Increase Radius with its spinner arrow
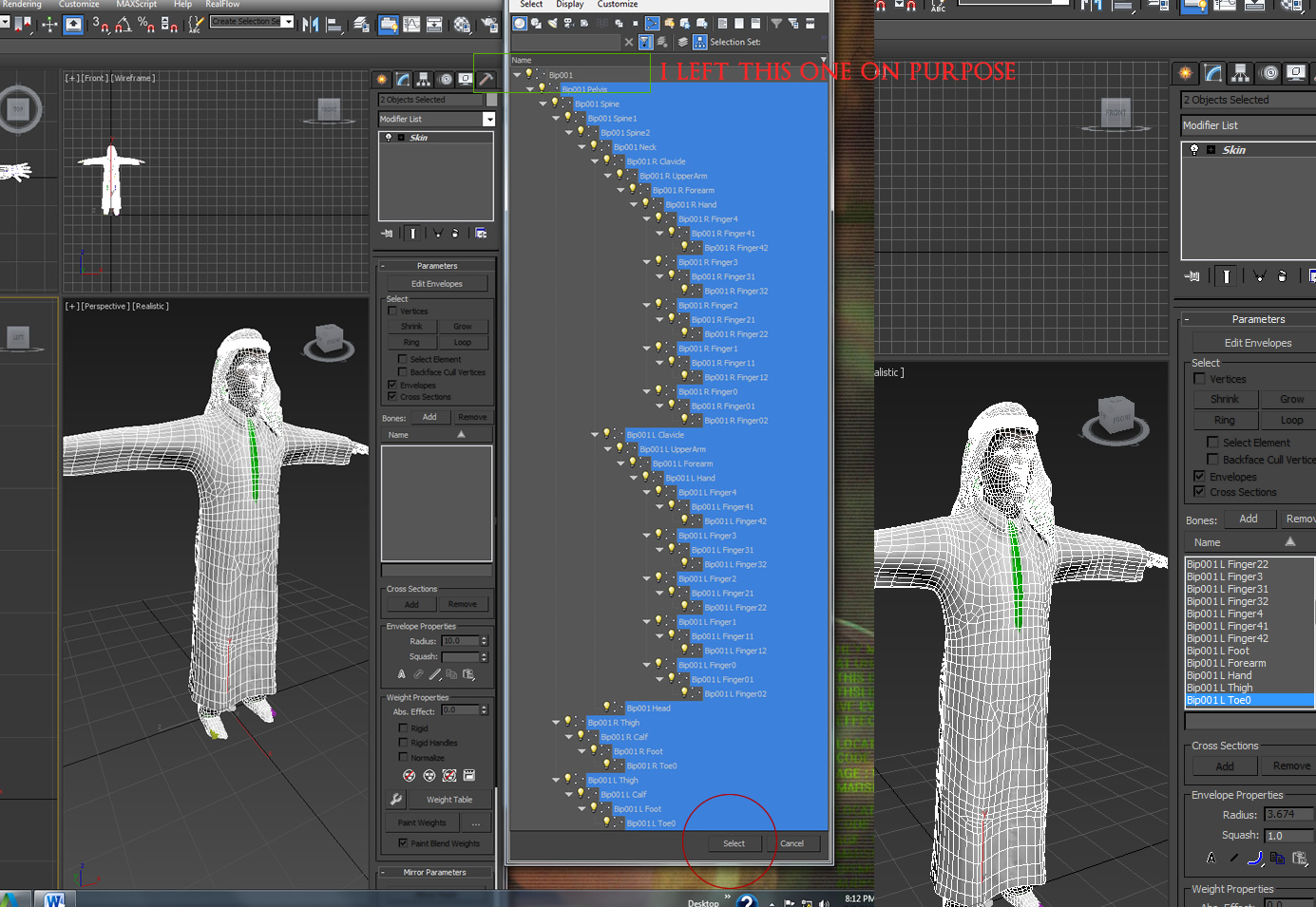The width and height of the screenshot is (1316, 907). click(484, 637)
